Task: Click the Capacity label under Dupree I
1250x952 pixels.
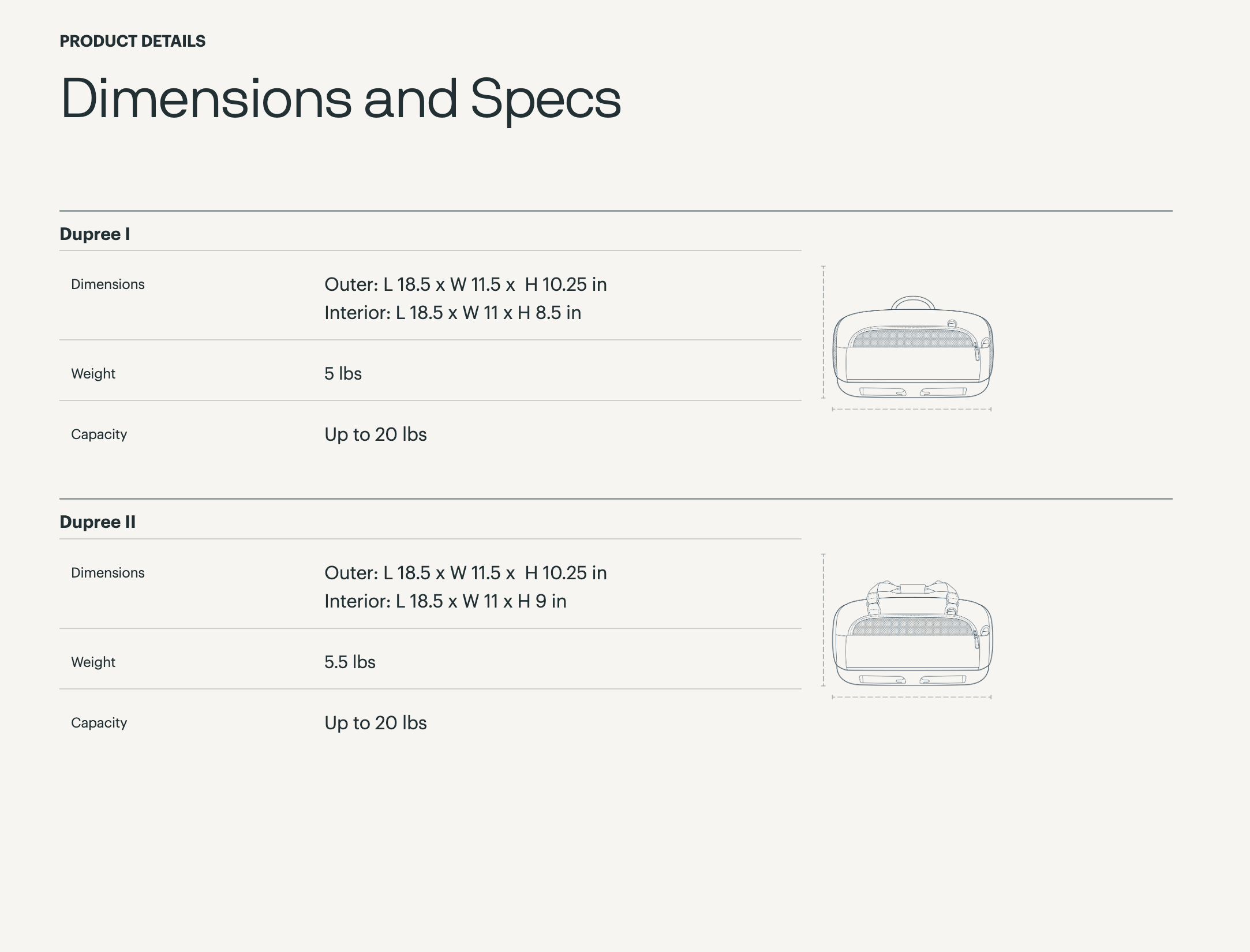Action: pos(99,434)
